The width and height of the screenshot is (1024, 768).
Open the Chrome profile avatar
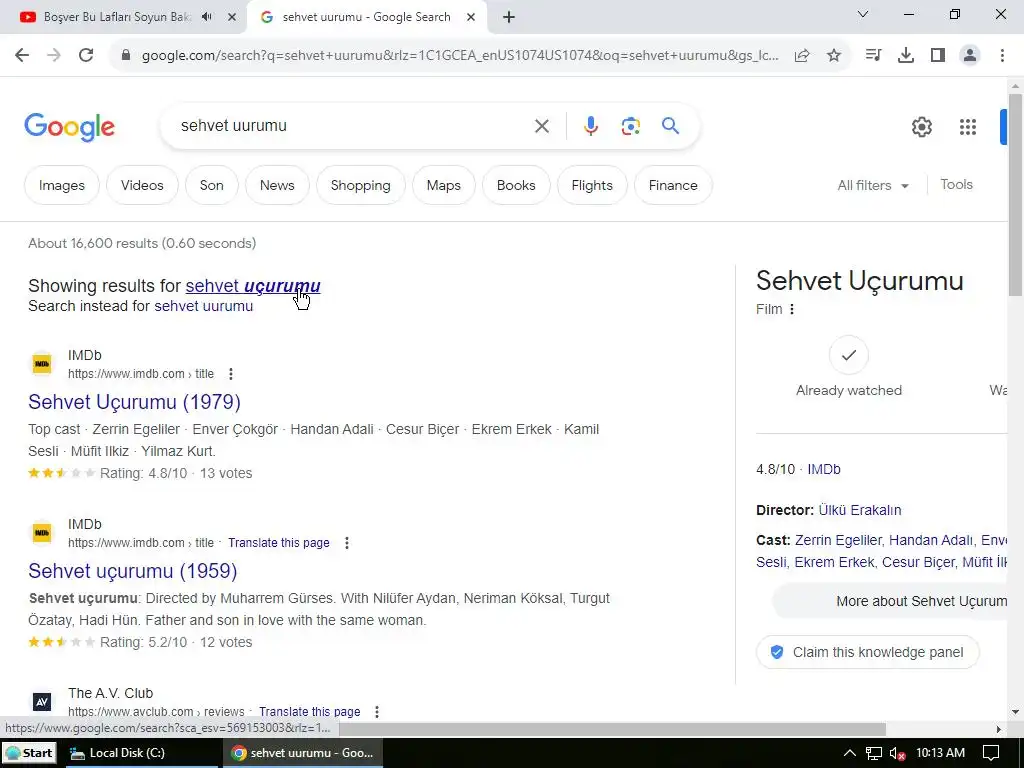click(970, 56)
